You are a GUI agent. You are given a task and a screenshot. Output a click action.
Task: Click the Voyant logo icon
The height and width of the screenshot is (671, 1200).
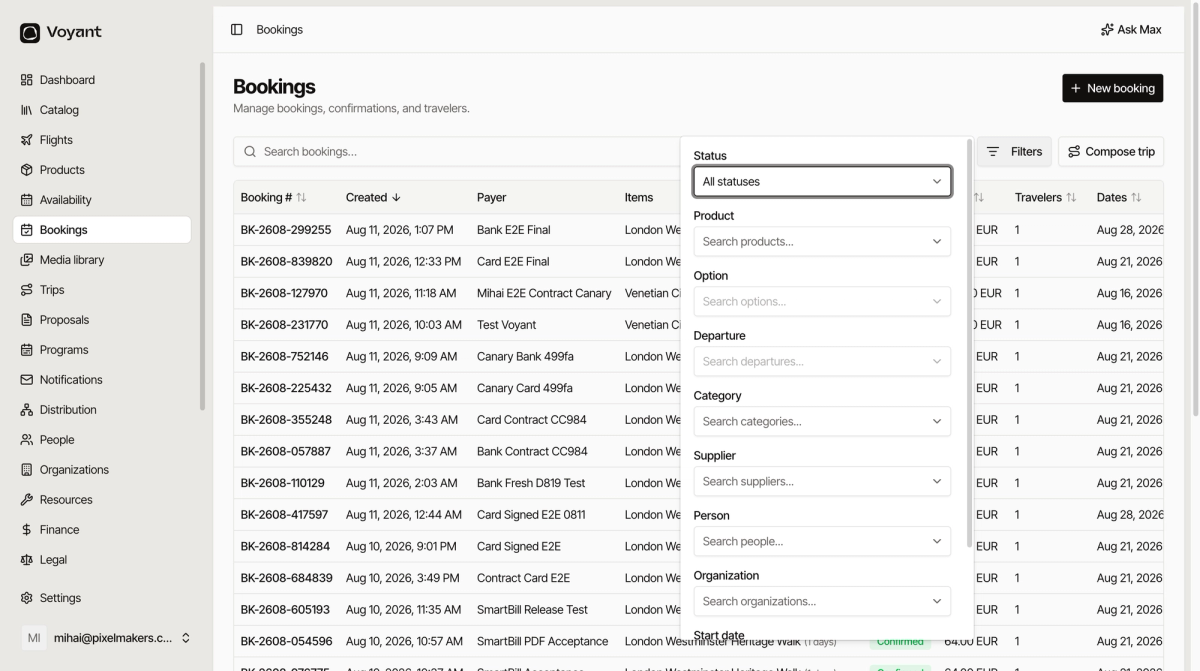pos(30,33)
